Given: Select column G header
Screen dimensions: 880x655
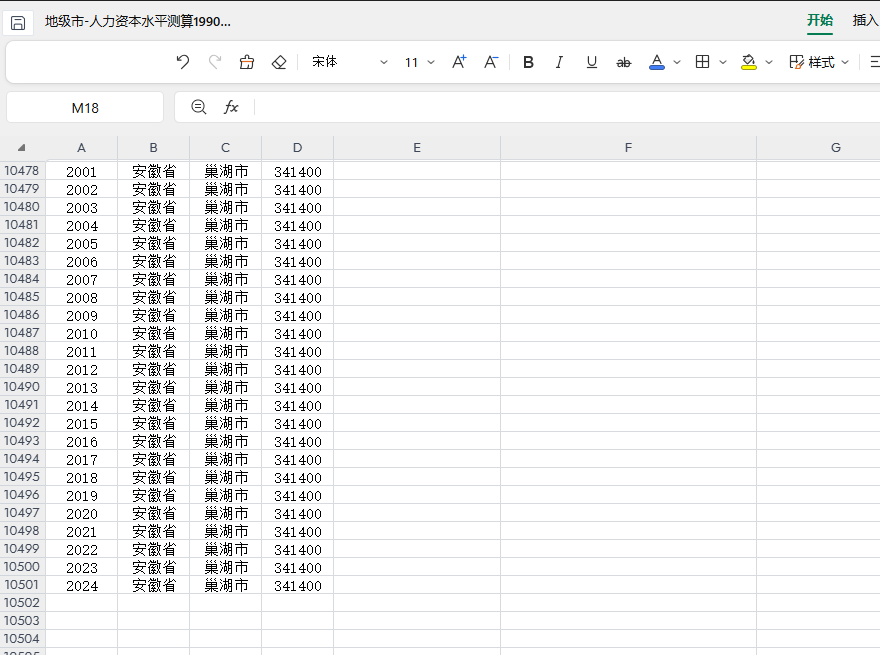Looking at the screenshot, I should click(818, 148).
